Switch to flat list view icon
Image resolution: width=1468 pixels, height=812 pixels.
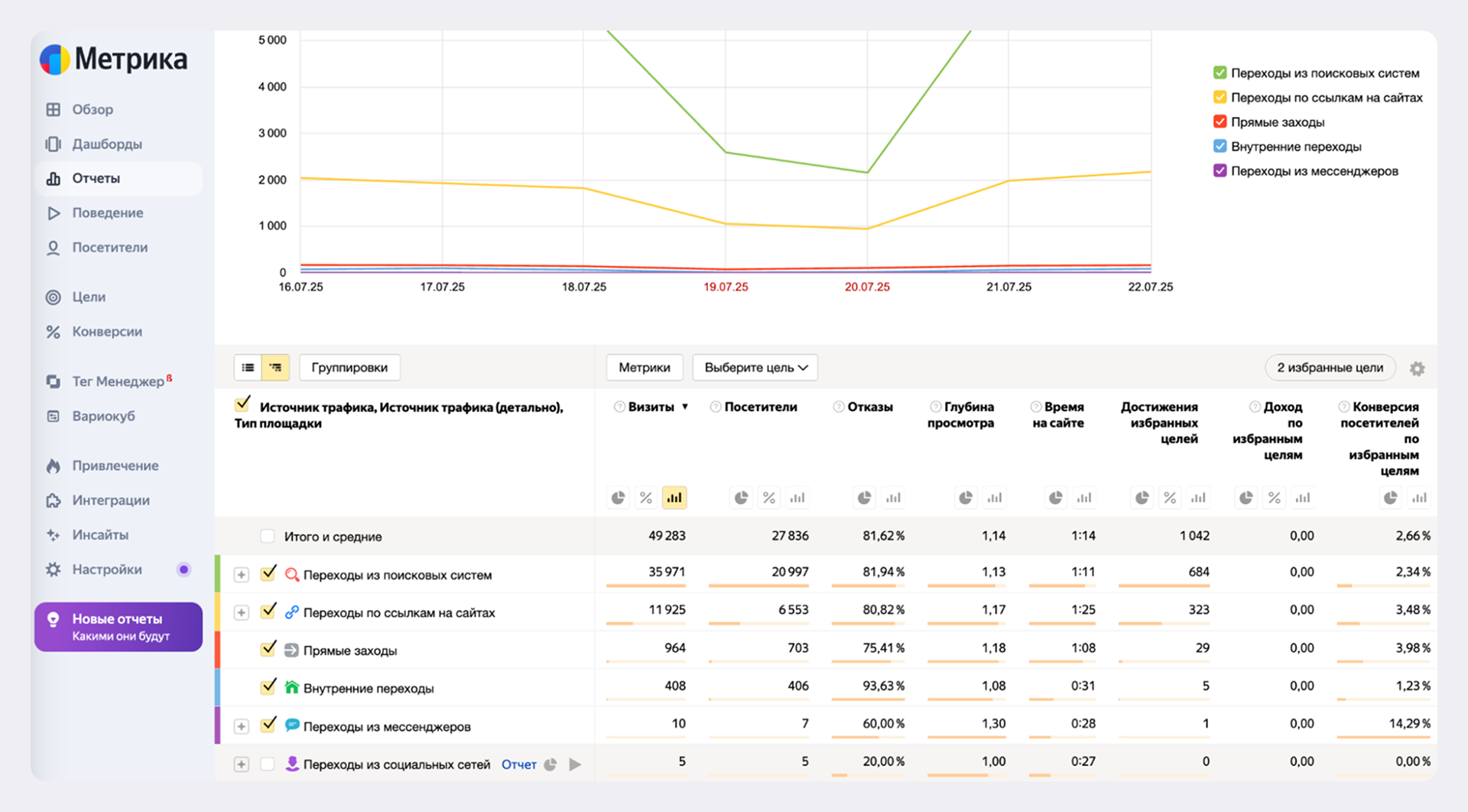pyautogui.click(x=248, y=368)
